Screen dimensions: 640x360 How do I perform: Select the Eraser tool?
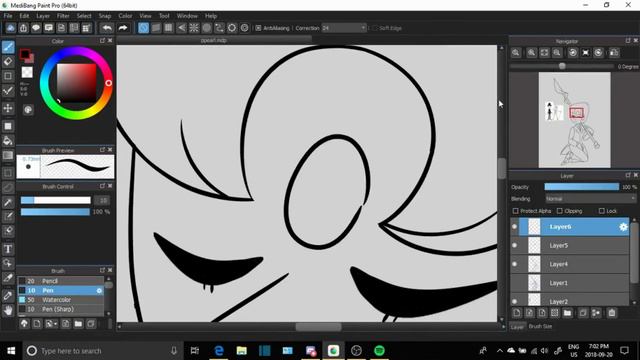(8, 62)
